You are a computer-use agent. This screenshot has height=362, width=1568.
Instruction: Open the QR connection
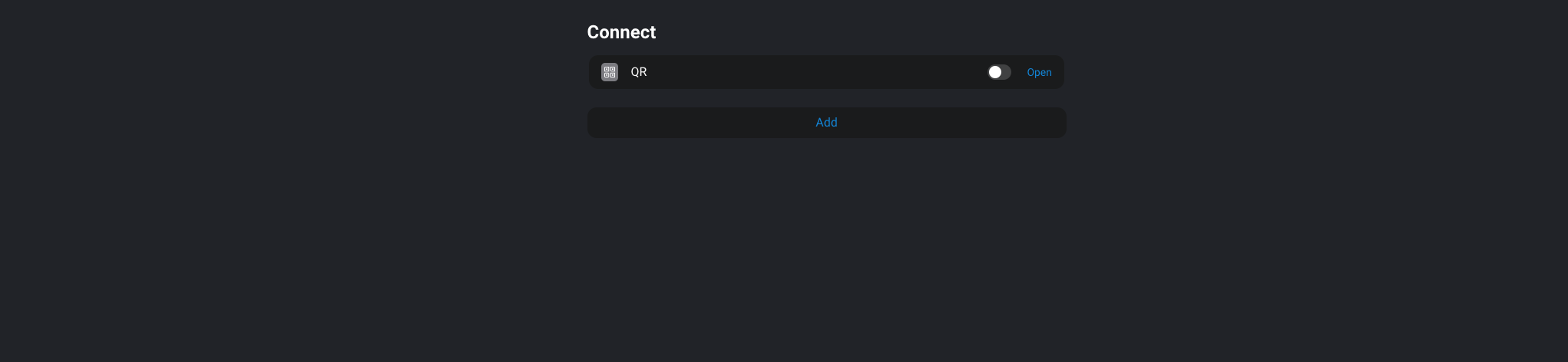pos(1039,72)
